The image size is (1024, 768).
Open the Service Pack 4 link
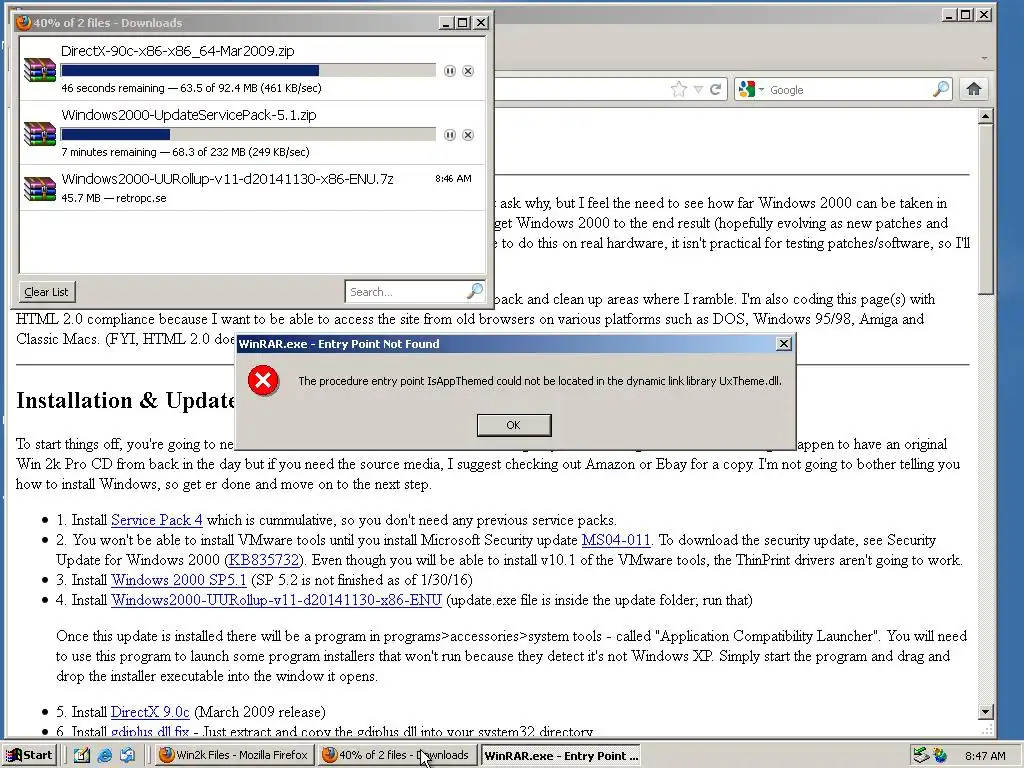tap(157, 520)
